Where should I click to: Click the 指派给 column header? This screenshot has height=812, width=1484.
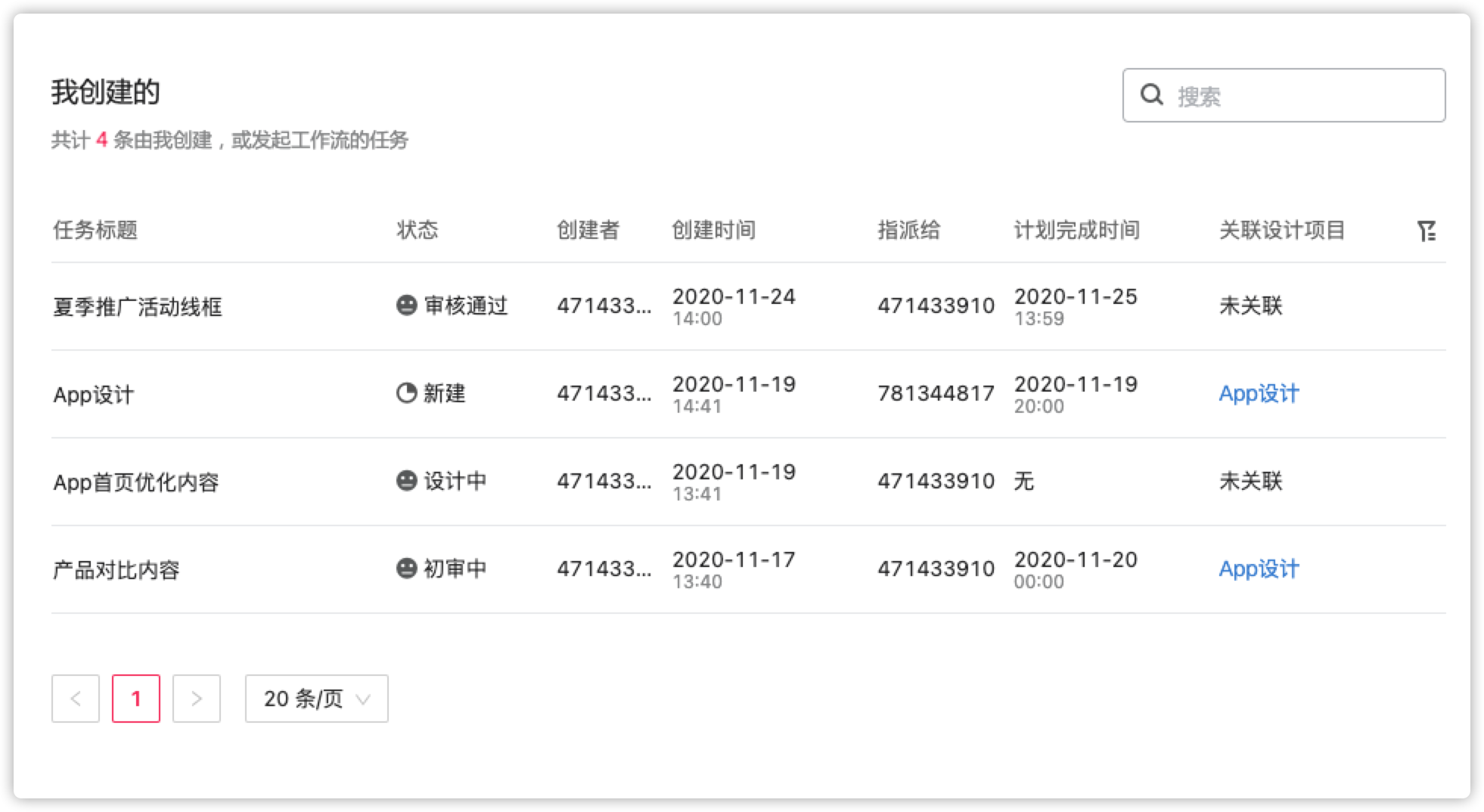[909, 230]
